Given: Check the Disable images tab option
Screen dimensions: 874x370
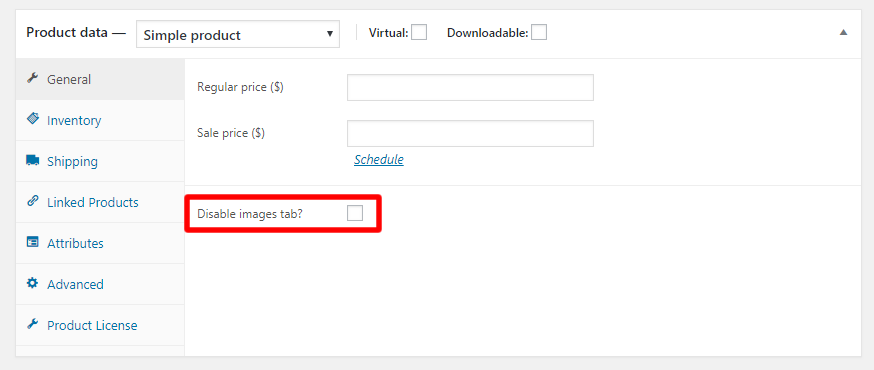Looking at the screenshot, I should coord(355,213).
